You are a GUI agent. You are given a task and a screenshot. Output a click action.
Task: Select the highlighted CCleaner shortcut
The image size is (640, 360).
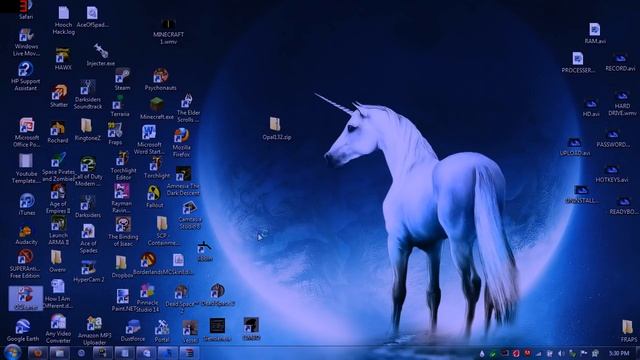point(25,298)
